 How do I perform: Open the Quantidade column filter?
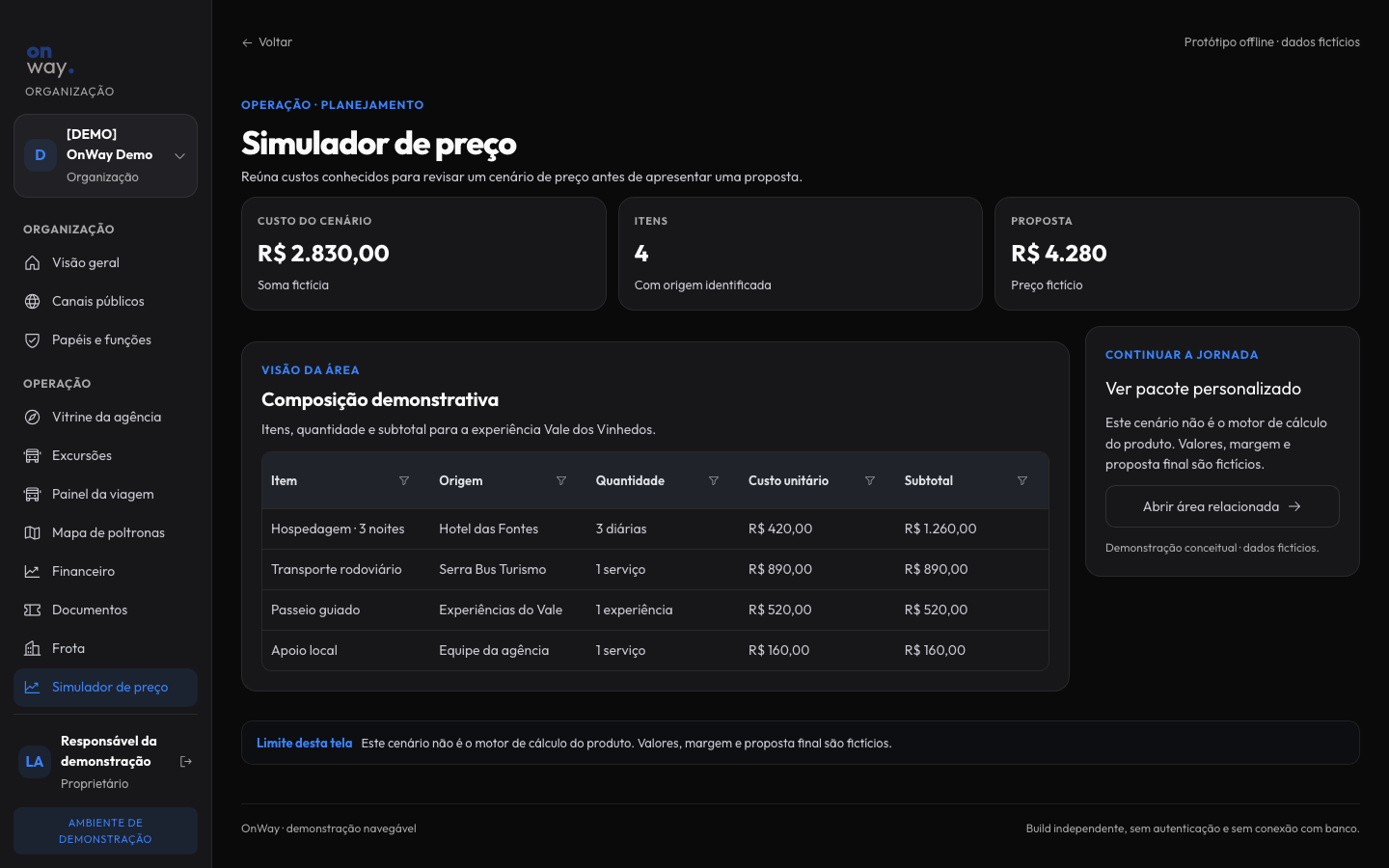click(x=714, y=480)
